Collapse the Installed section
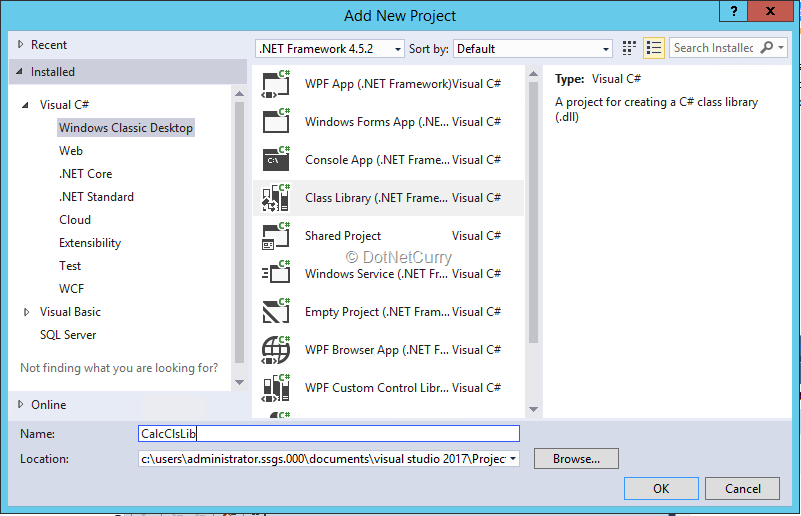This screenshot has width=801, height=516. [19, 72]
